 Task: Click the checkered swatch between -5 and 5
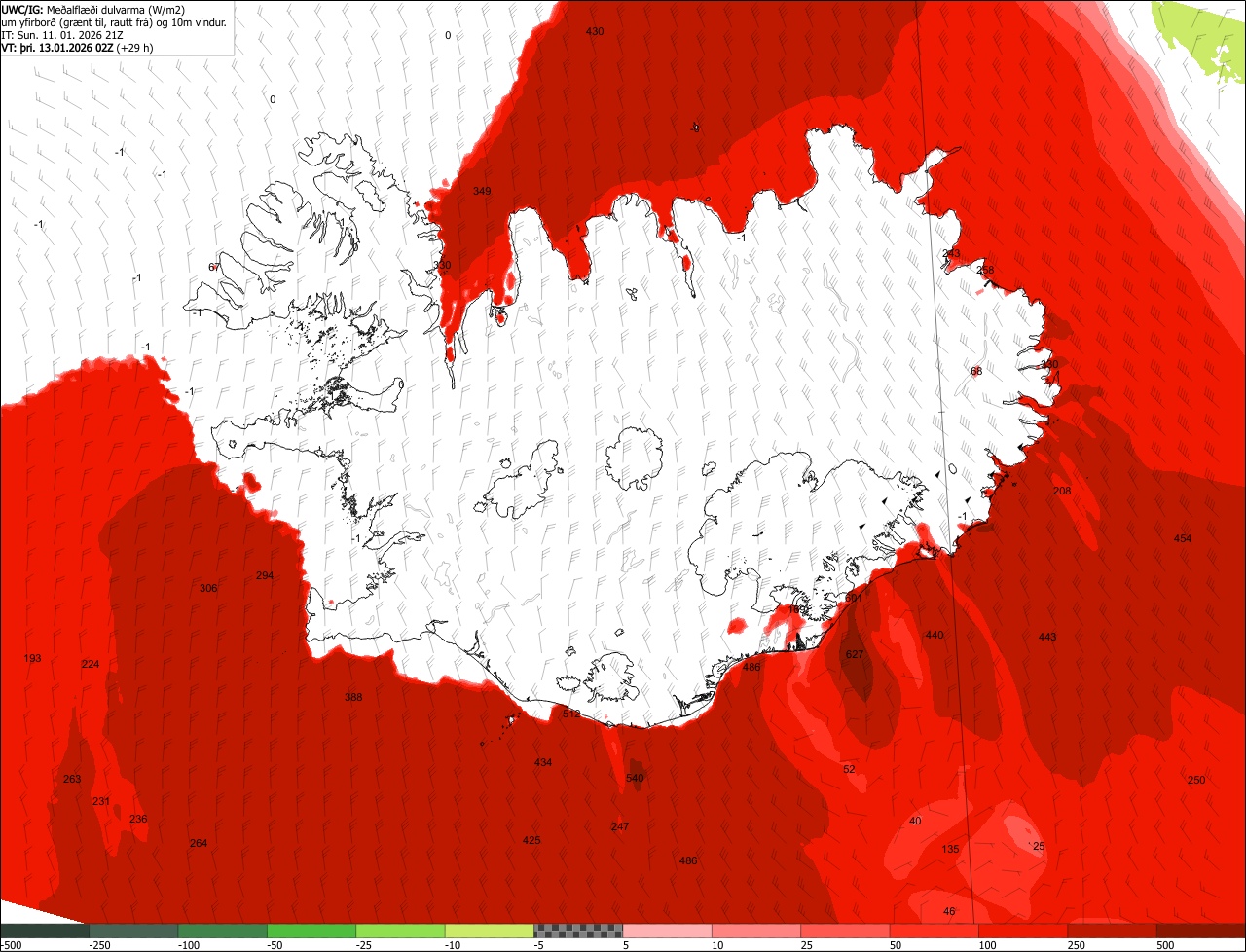pyautogui.click(x=578, y=931)
